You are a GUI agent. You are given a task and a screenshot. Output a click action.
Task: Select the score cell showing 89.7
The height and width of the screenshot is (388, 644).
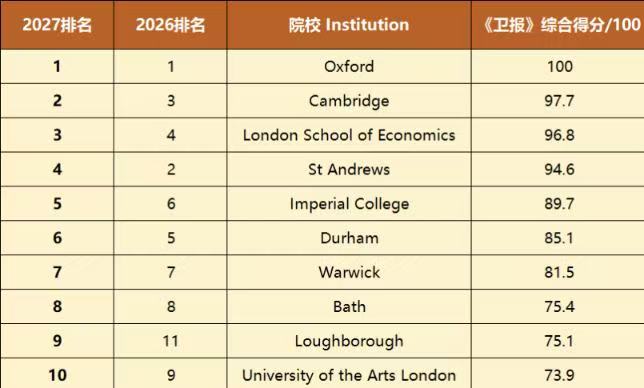pos(558,204)
